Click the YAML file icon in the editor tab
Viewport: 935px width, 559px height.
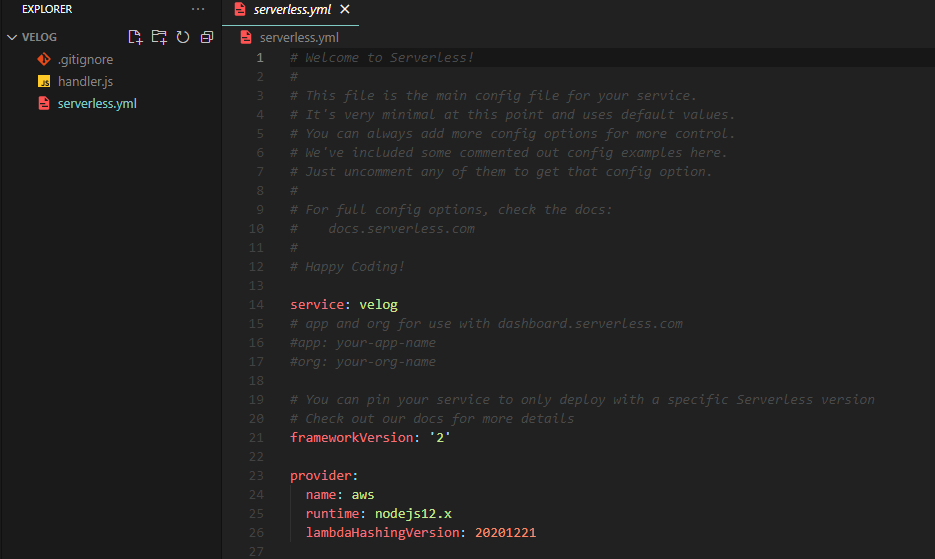(x=240, y=10)
